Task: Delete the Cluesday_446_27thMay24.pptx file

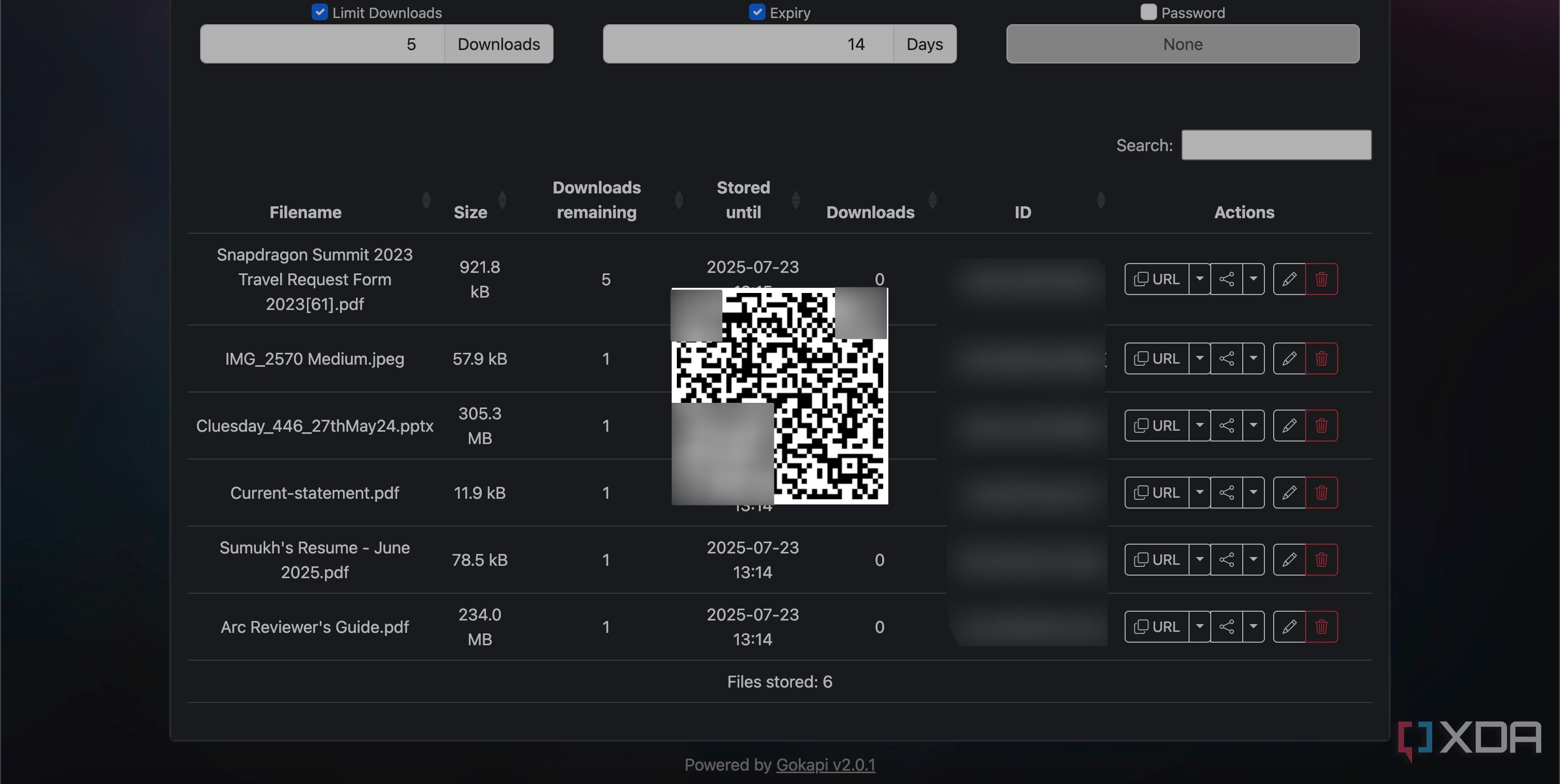Action: [1321, 426]
